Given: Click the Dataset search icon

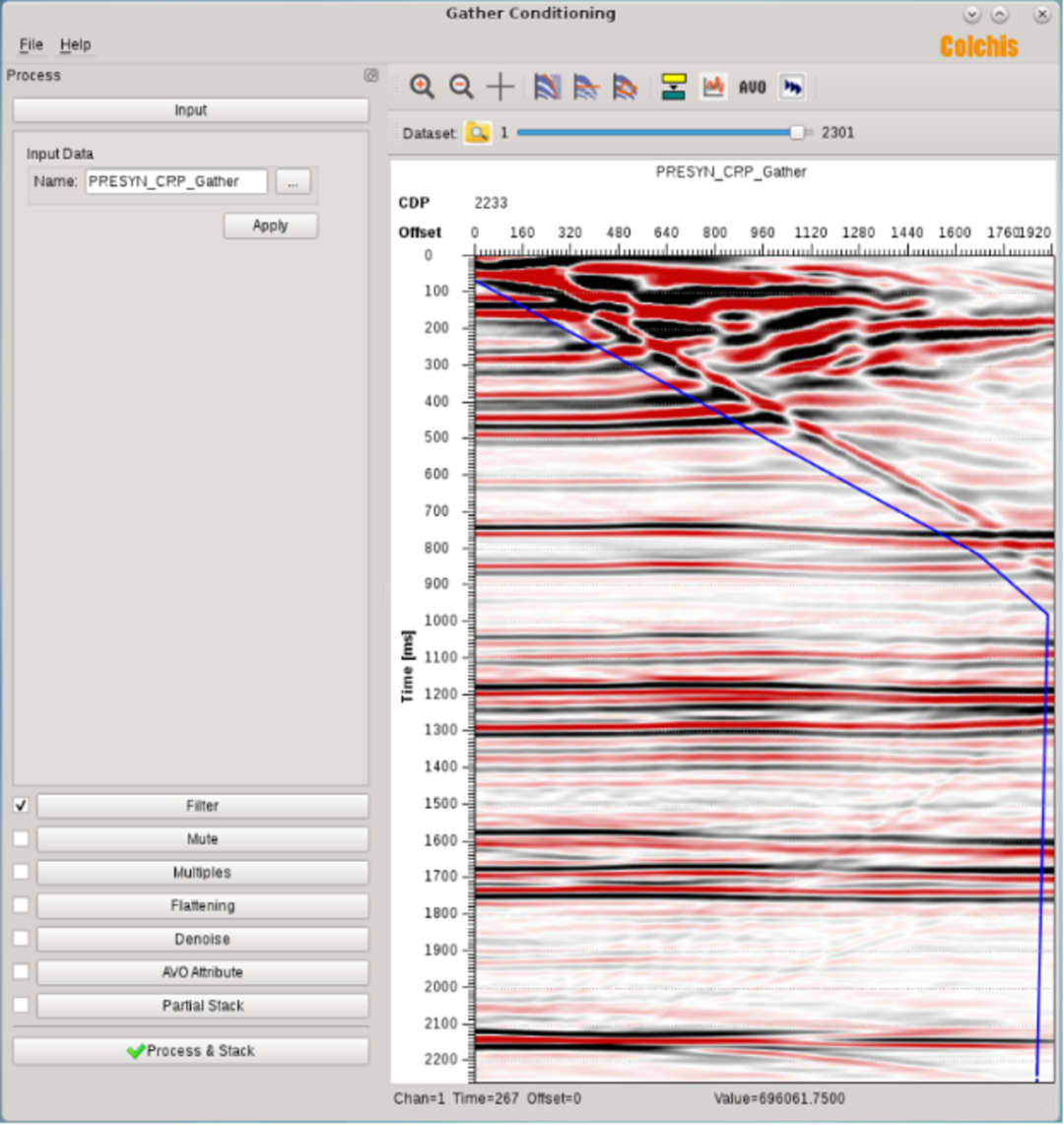Looking at the screenshot, I should coord(478,132).
